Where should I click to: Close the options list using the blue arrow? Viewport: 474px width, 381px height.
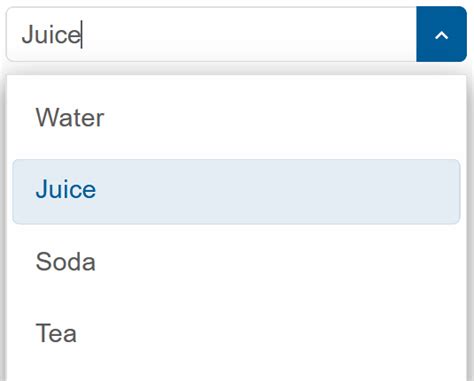(441, 34)
